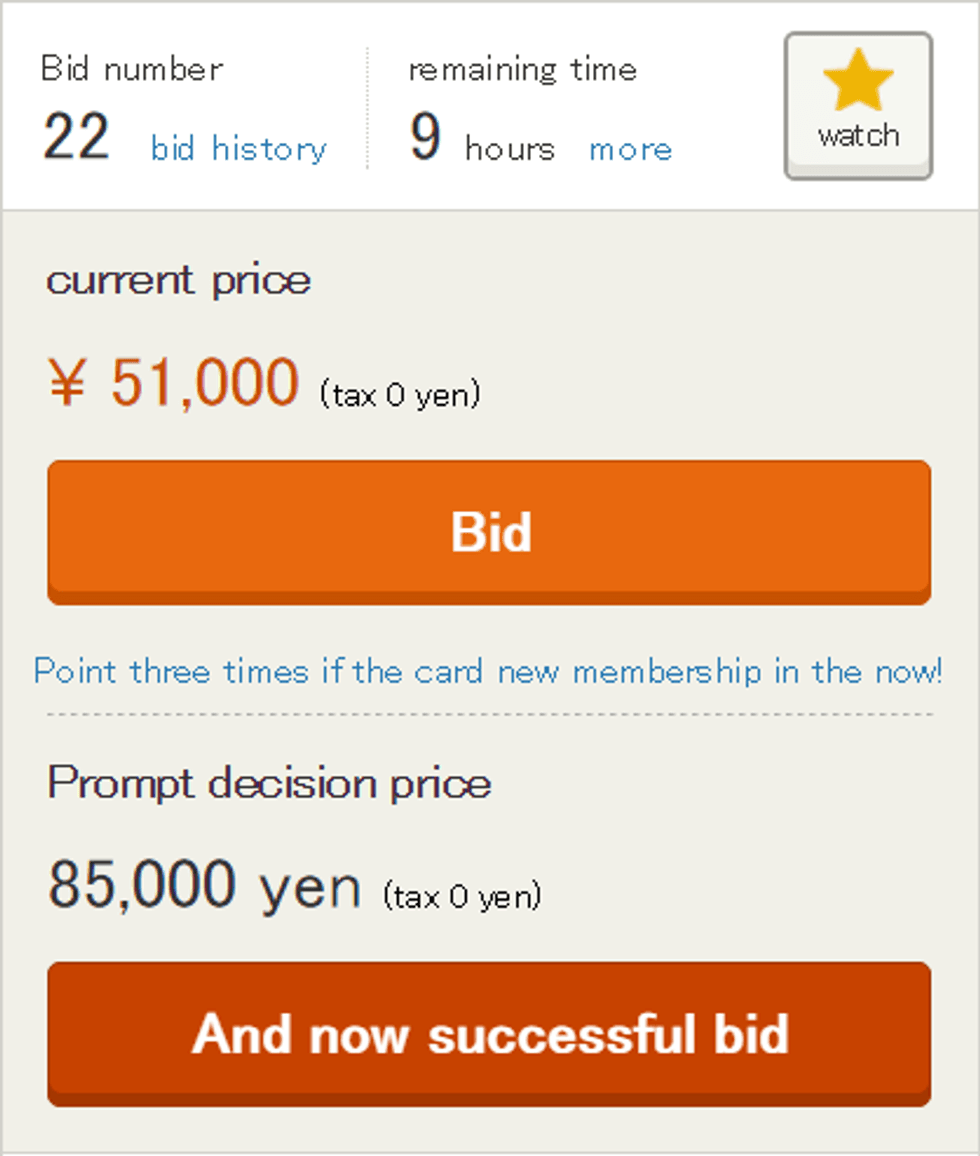
Task: Open the card membership points promo link
Action: [488, 671]
